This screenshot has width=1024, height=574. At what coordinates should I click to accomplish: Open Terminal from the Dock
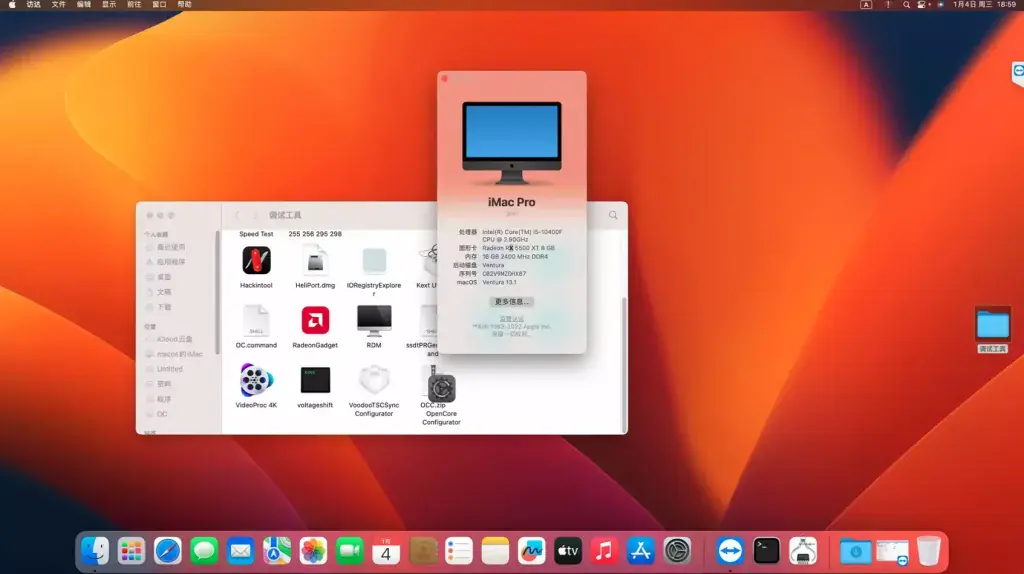pyautogui.click(x=766, y=551)
